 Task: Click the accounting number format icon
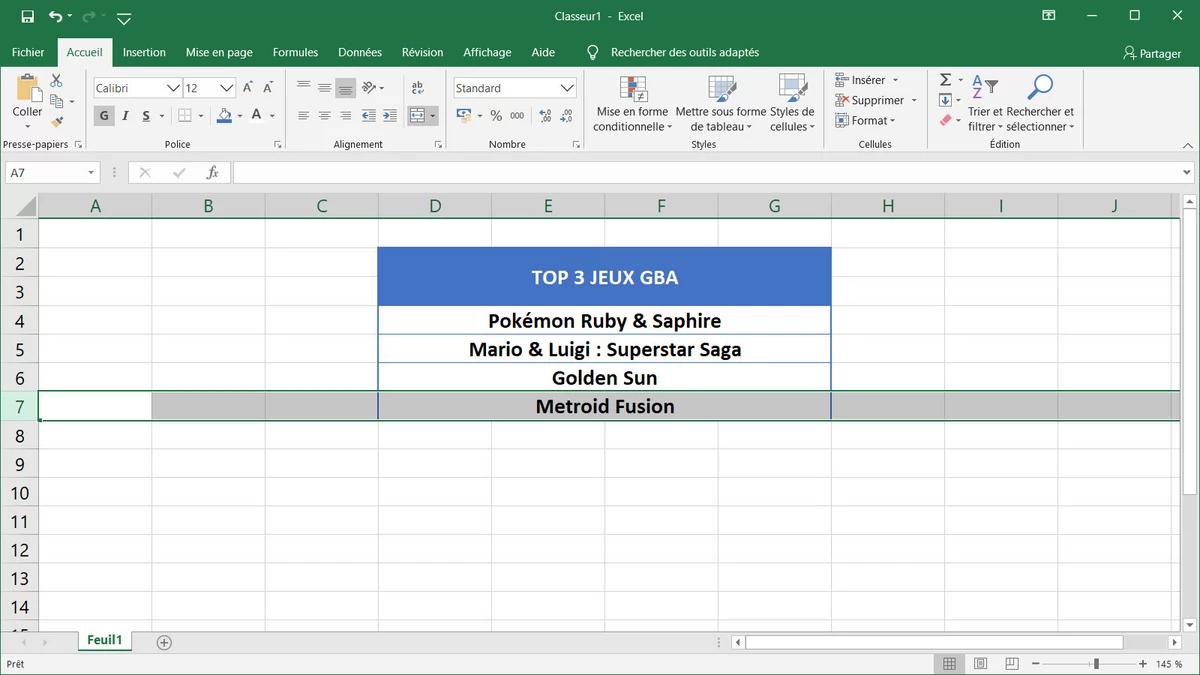click(464, 116)
